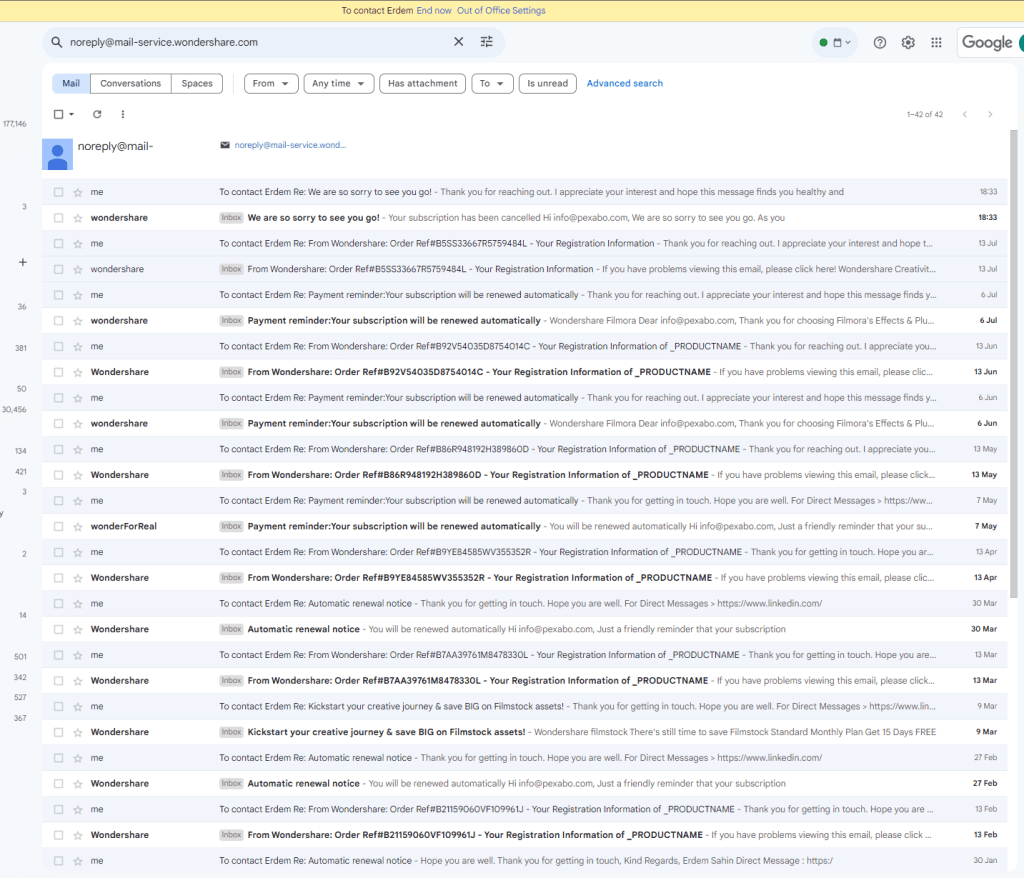Star the 13 May Wondershare order email
Viewport: 1024px width, 878px height.
click(78, 475)
